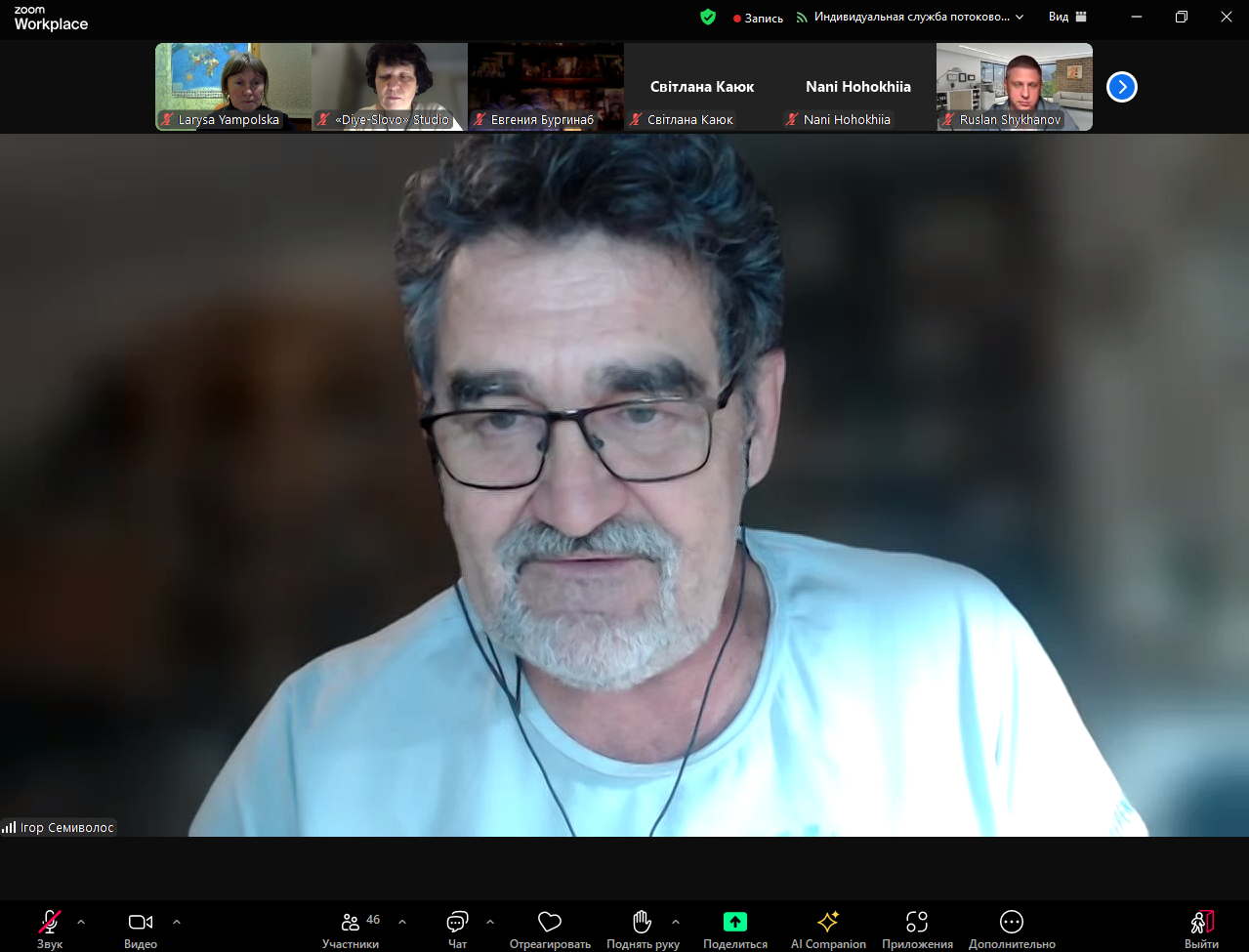Select Евгения Бургина video thumbnail
This screenshot has height=952, width=1249.
tap(546, 87)
